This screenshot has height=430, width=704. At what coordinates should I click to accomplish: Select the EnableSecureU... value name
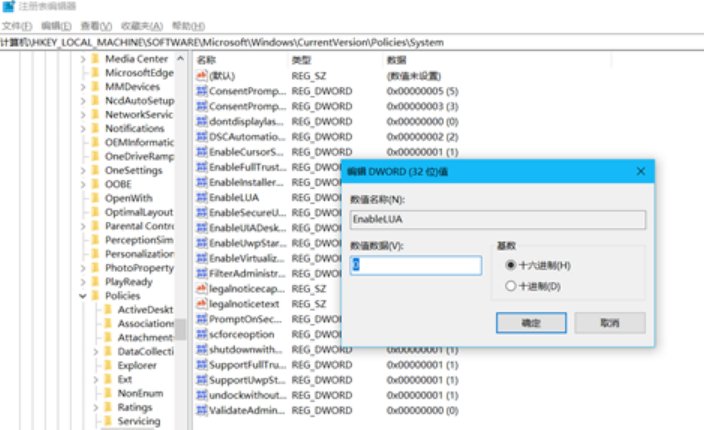247,213
